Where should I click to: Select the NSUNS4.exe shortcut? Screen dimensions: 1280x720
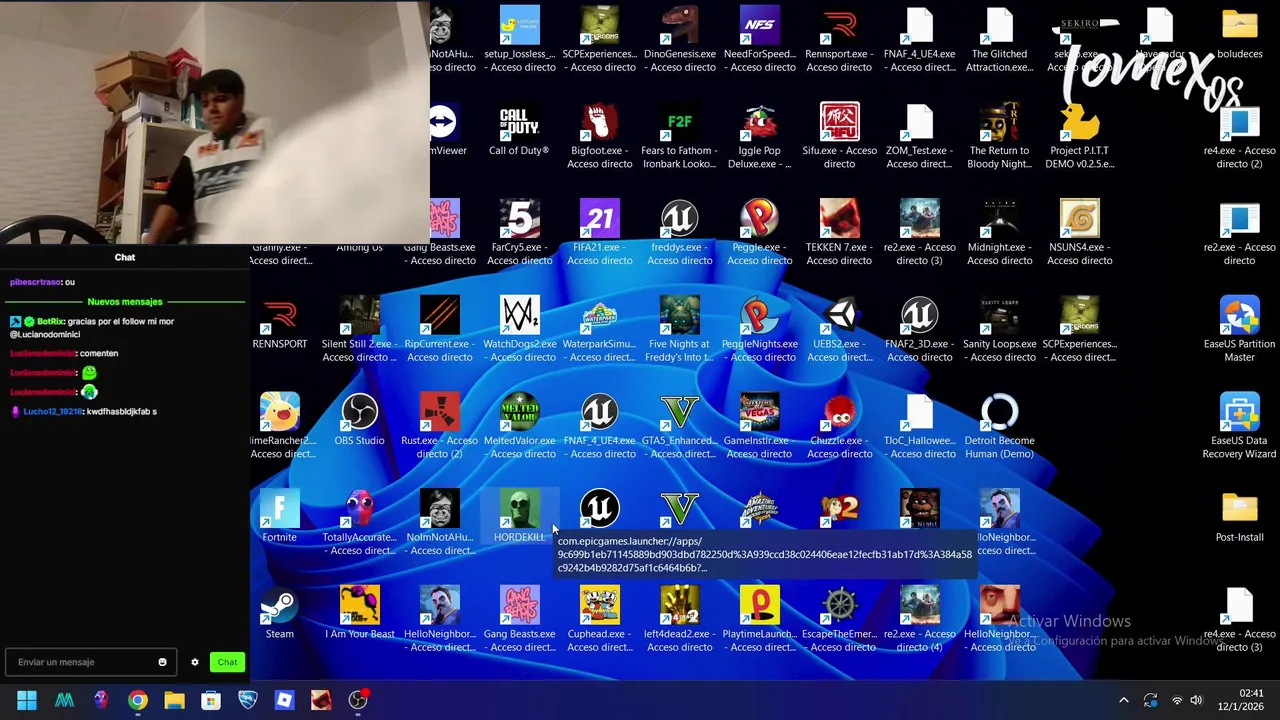click(1079, 232)
